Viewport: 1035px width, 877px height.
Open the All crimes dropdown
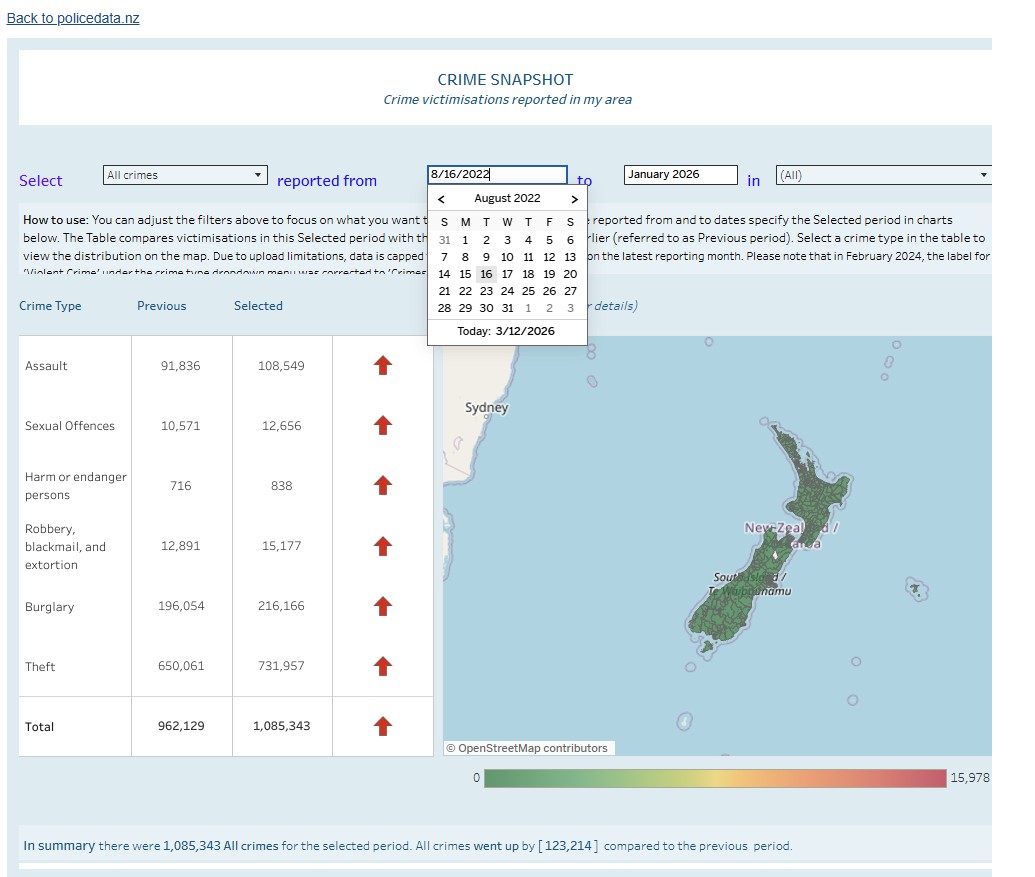[x=185, y=175]
